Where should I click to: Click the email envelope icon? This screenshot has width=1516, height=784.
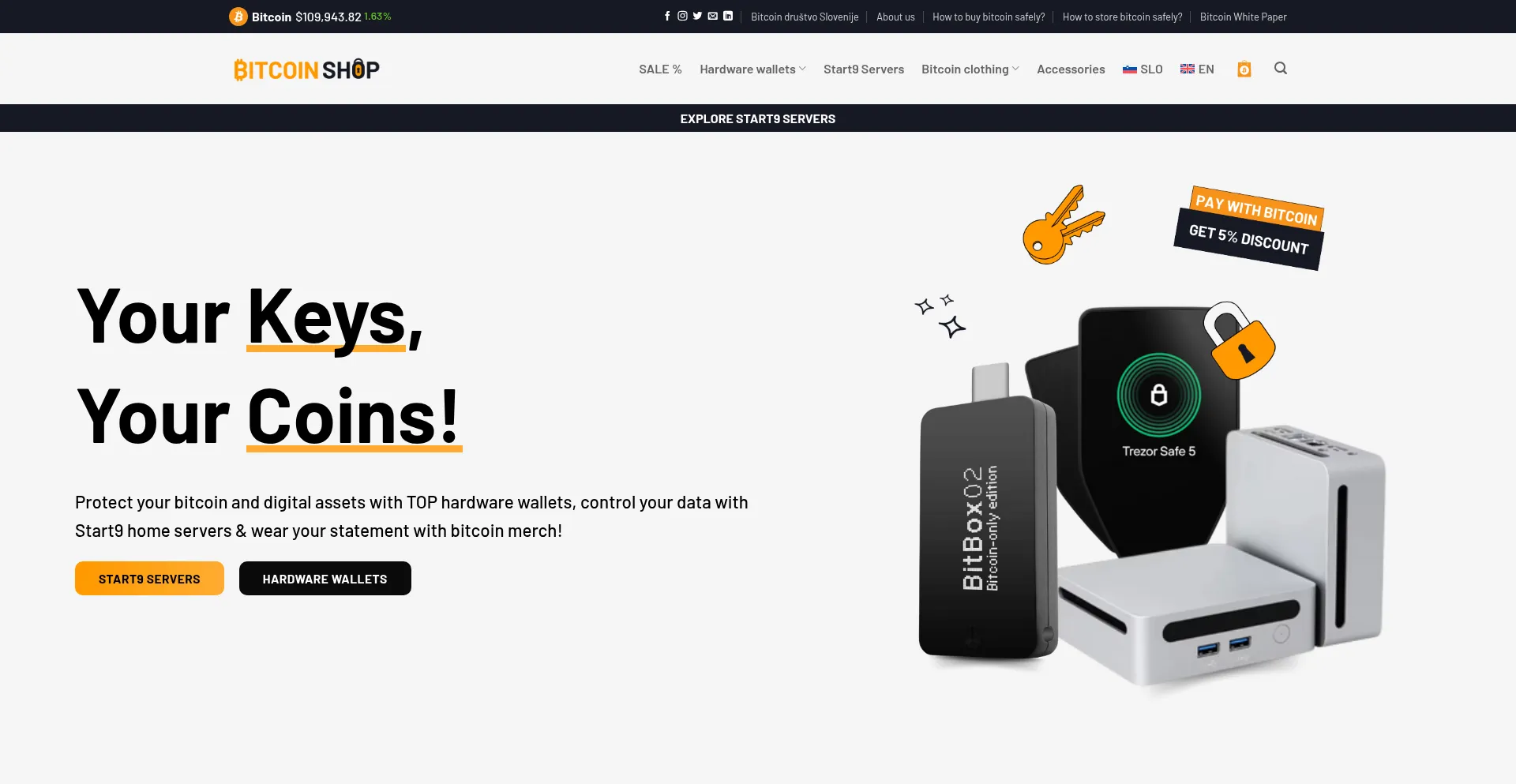713,16
